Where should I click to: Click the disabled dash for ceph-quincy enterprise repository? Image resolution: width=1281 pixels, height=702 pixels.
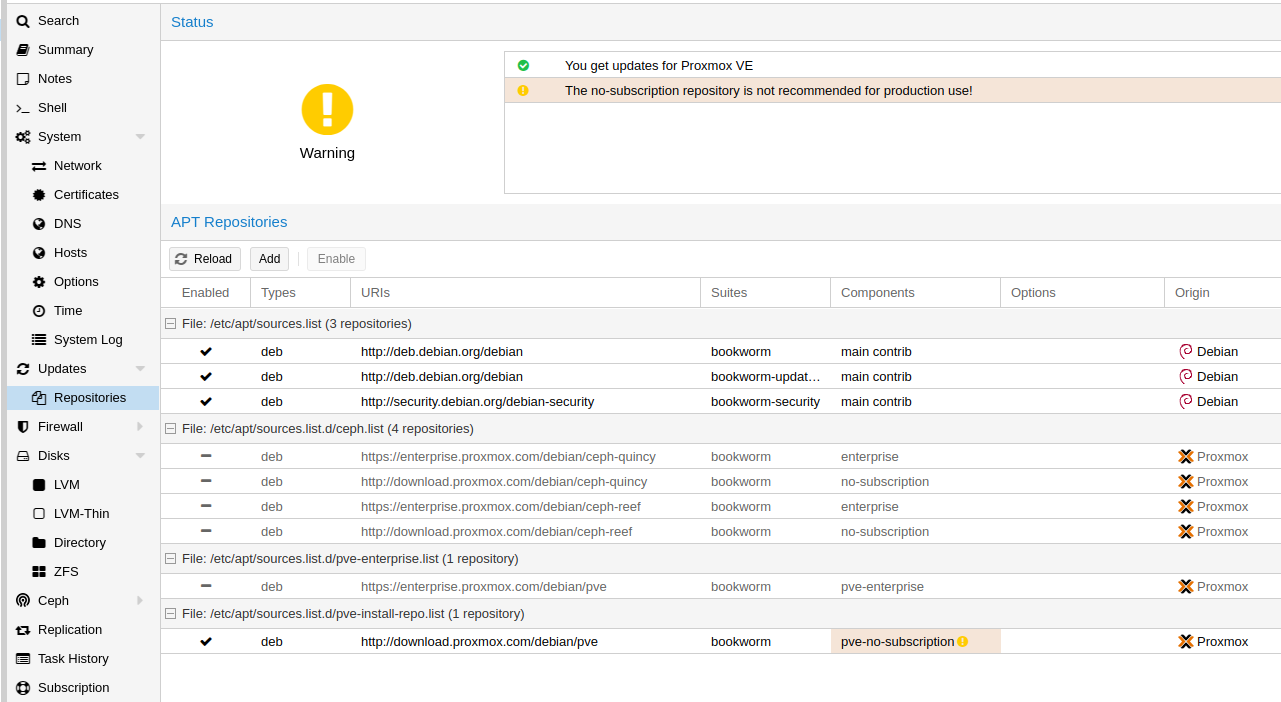pyautogui.click(x=205, y=456)
